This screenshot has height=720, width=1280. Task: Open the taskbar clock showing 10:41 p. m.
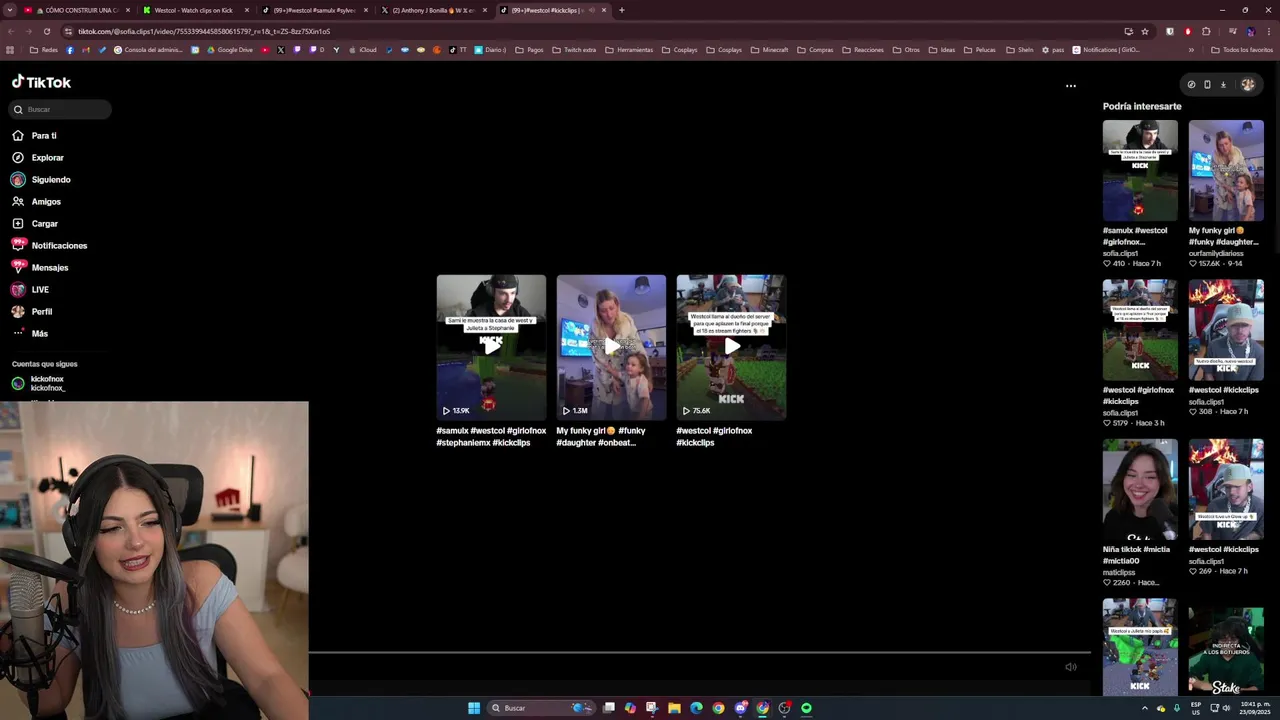pyautogui.click(x=1254, y=708)
